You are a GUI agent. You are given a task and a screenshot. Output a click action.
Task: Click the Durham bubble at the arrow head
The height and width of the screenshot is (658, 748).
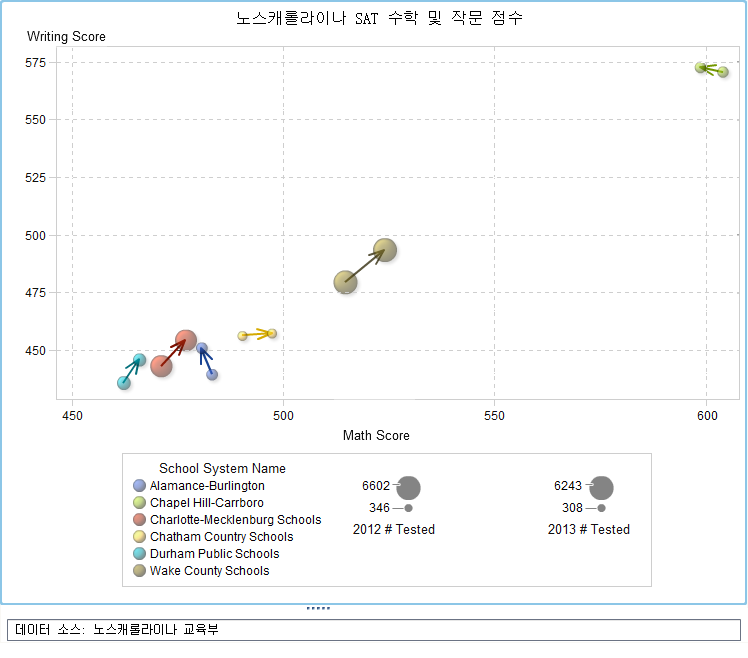click(139, 360)
